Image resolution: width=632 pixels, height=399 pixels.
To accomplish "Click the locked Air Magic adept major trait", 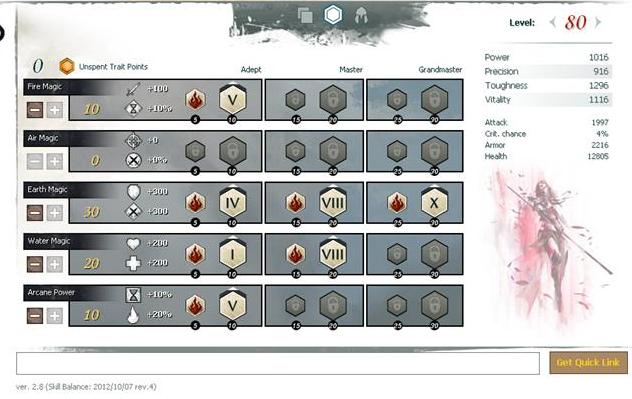I will coord(233,151).
